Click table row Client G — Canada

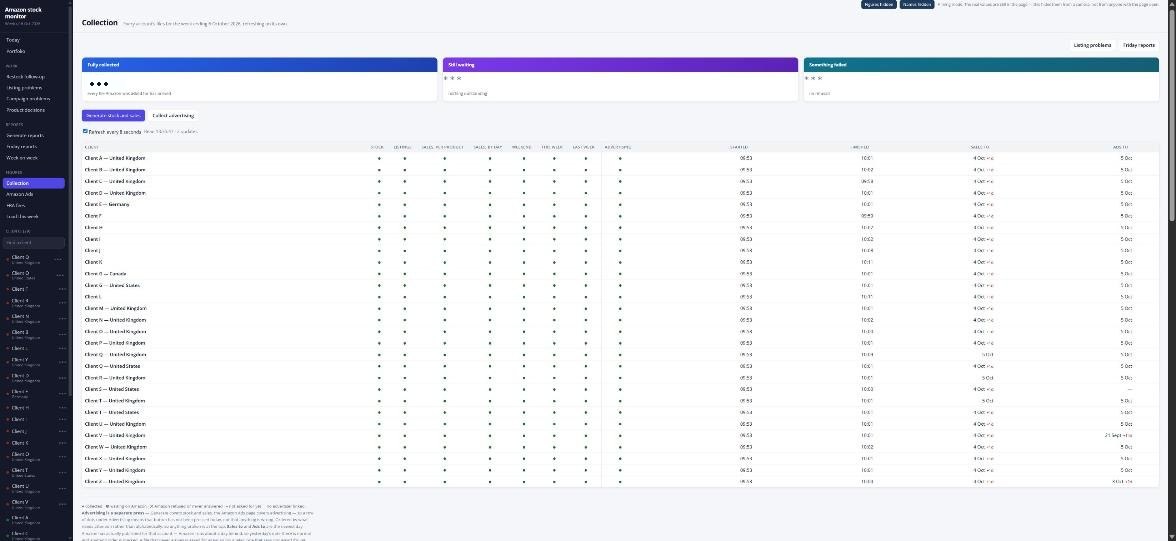coord(620,274)
